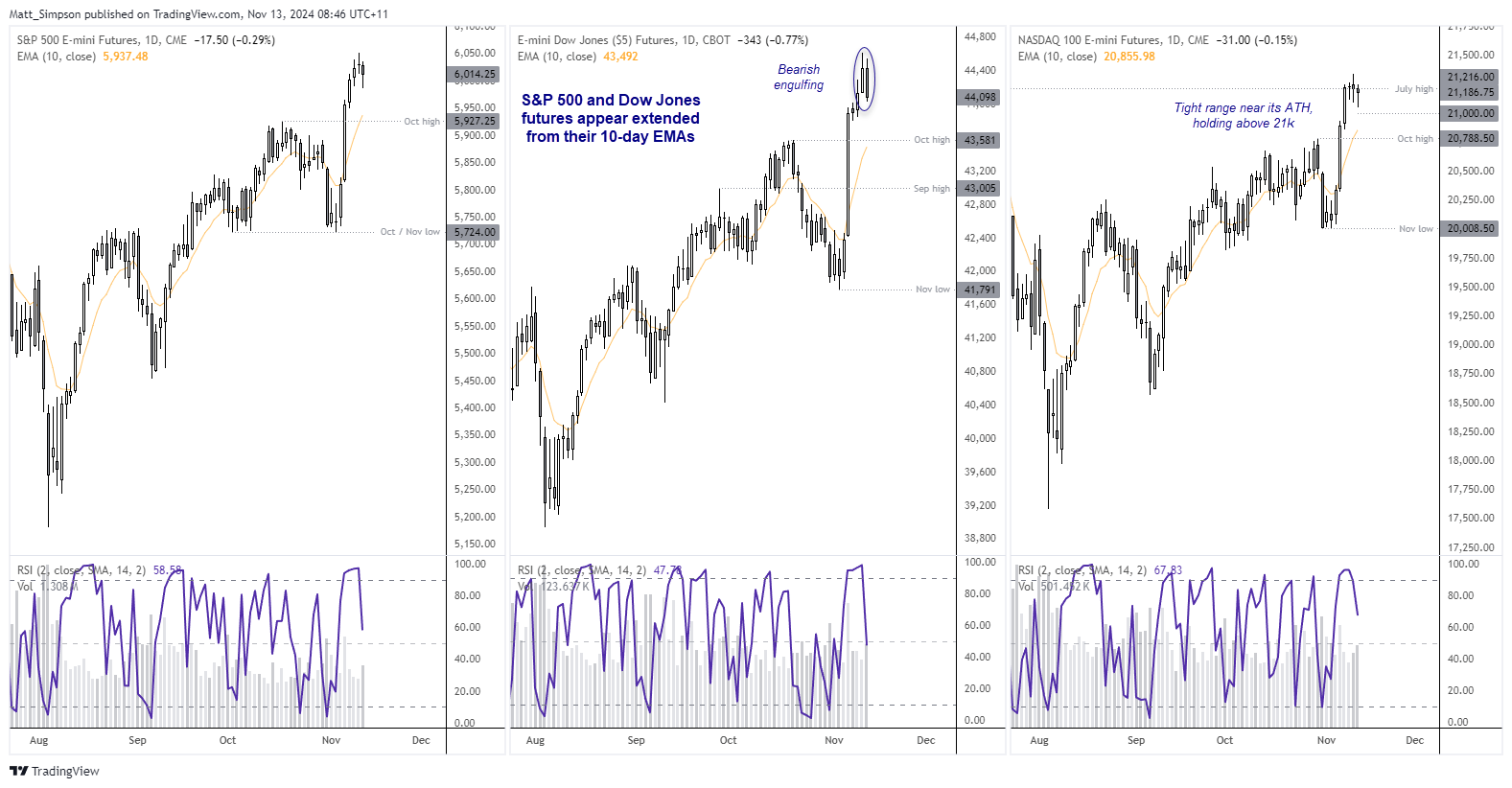Click the 44,800 level on Dow price axis
The height and width of the screenshot is (788, 1512).
click(x=980, y=37)
